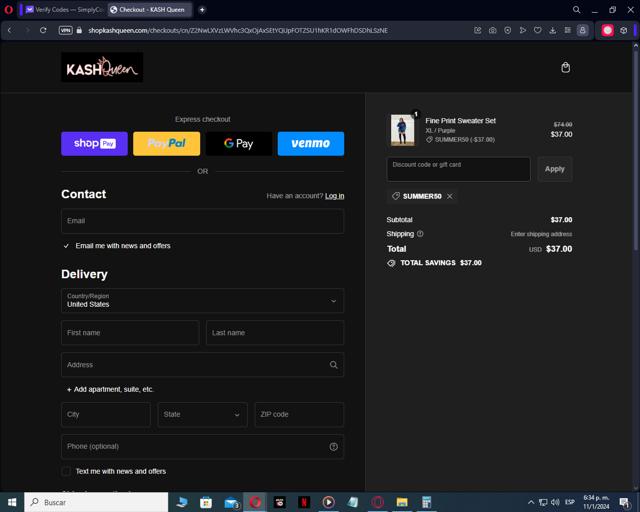Launch Netflix from taskbar
The width and height of the screenshot is (640, 512).
[304, 502]
